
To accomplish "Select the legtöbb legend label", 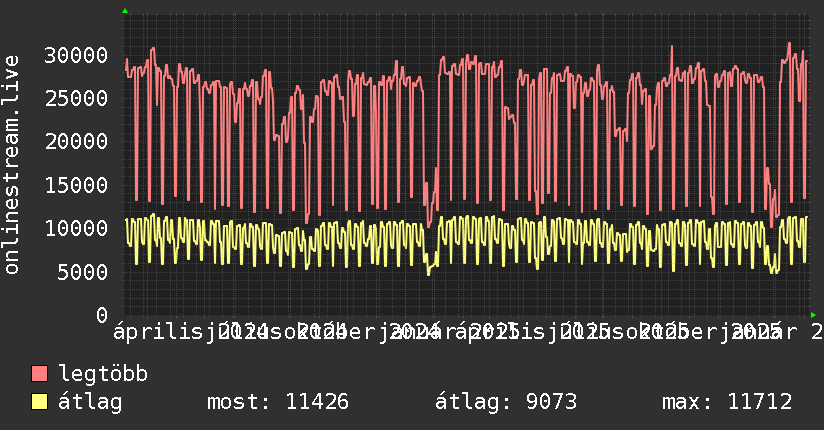I will click(103, 373).
